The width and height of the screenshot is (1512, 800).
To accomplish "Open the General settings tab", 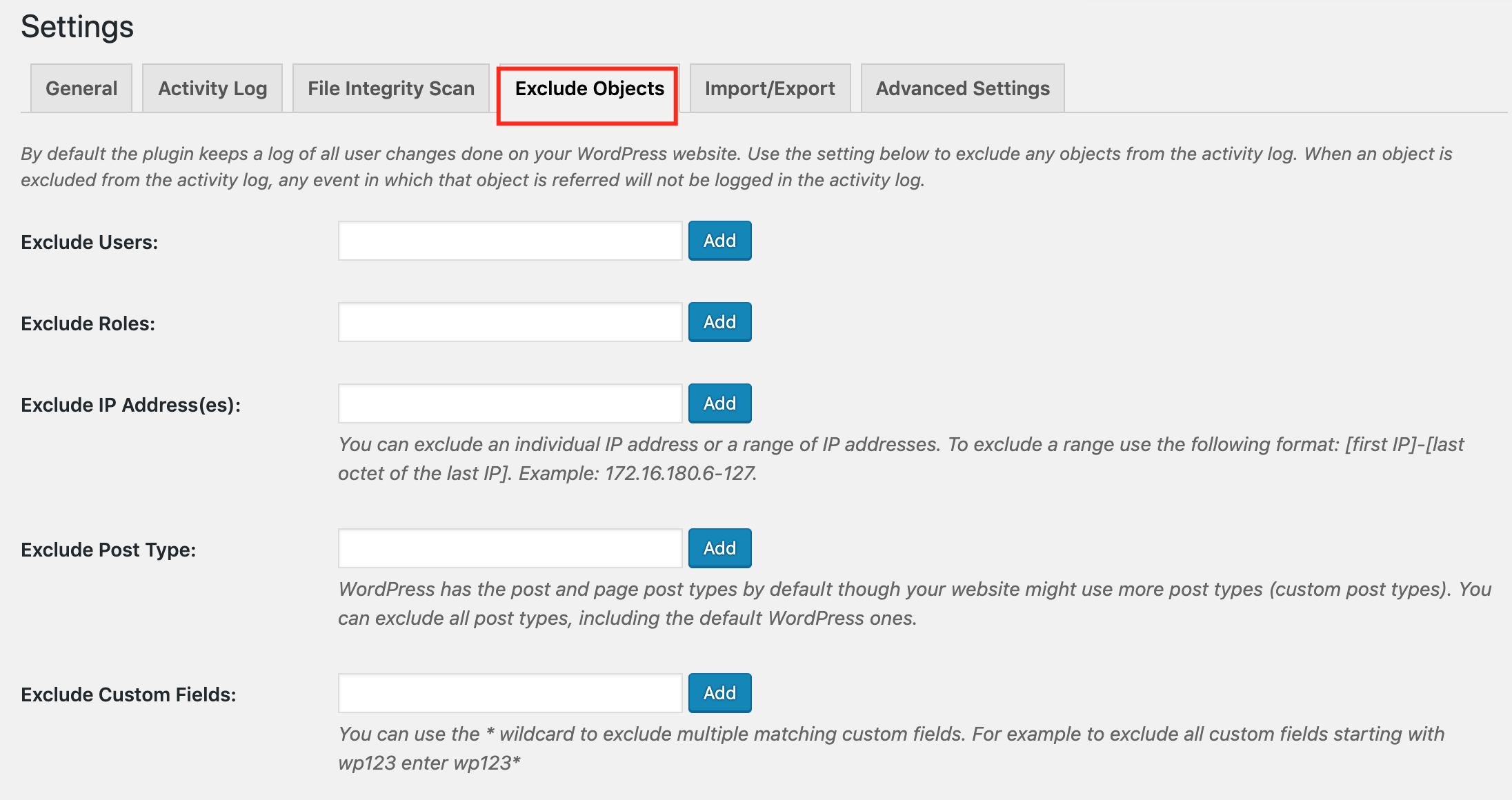I will [81, 88].
